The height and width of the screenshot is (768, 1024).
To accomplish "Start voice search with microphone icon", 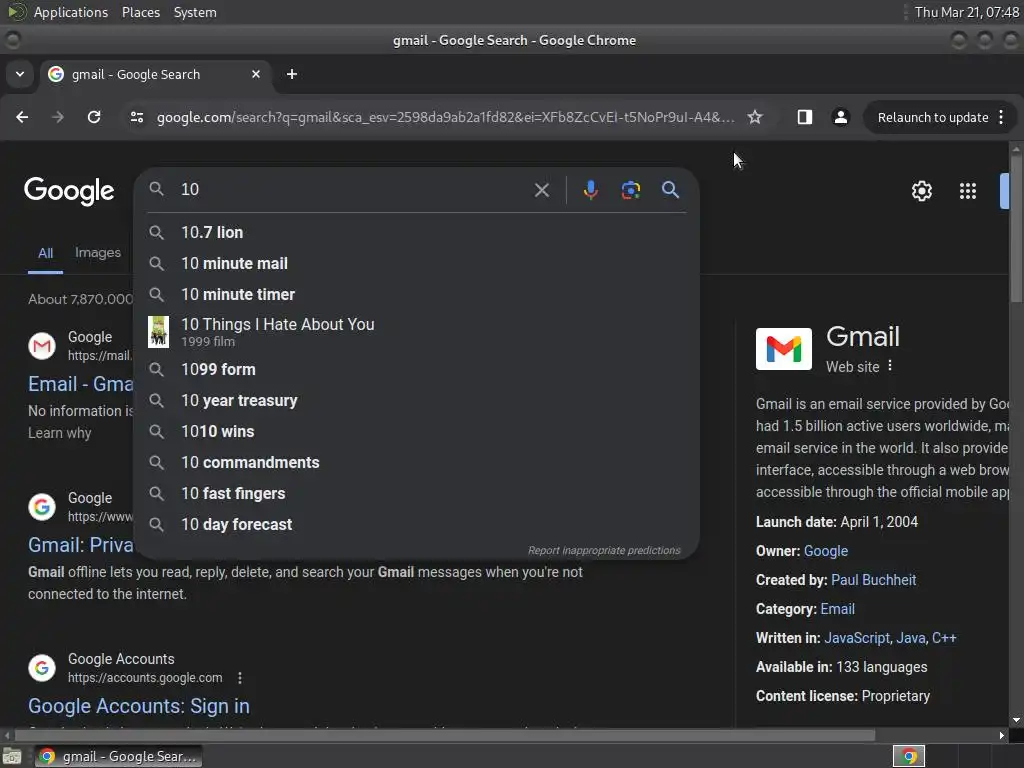I will tap(590, 190).
